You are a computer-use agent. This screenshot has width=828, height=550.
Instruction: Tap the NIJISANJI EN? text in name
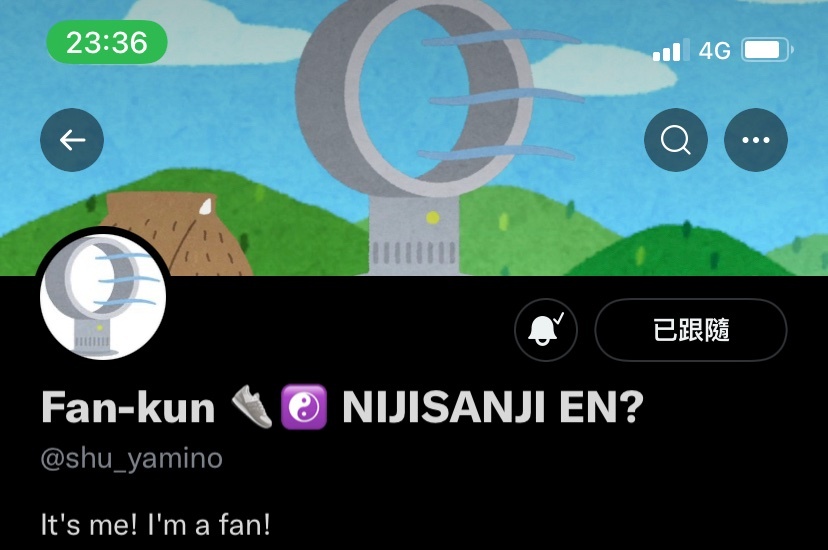point(493,407)
